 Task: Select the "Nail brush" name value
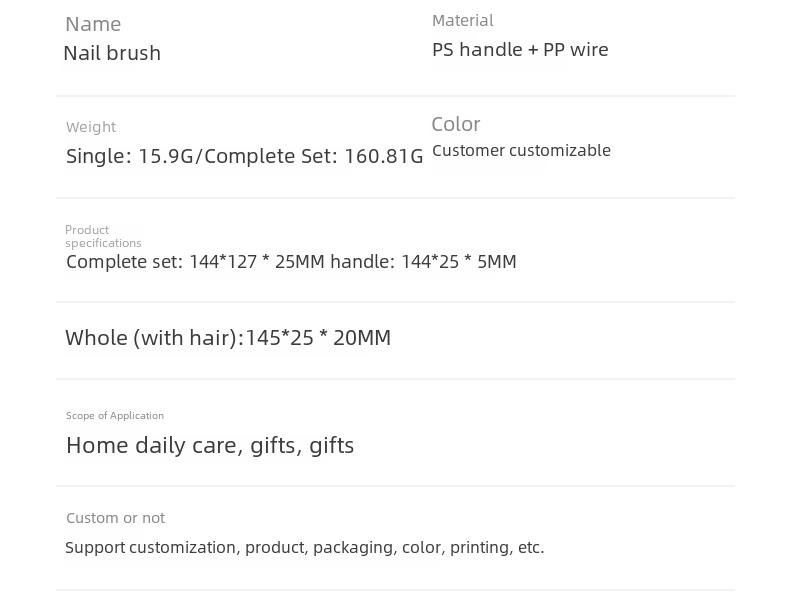point(112,53)
